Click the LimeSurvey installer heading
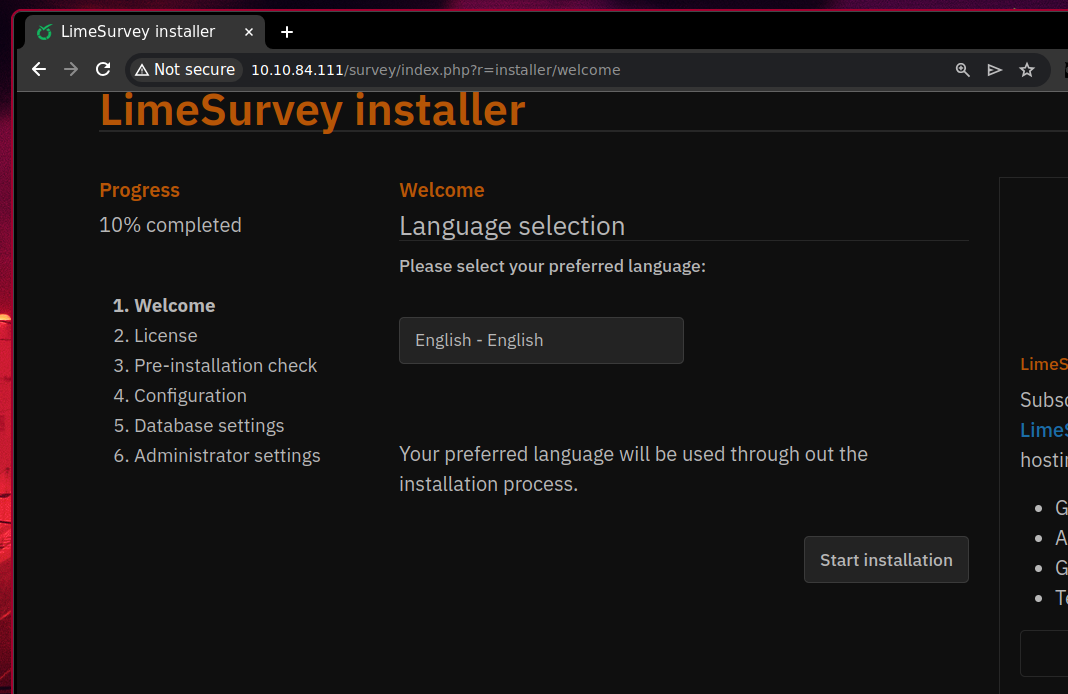The image size is (1068, 694). pos(313,110)
